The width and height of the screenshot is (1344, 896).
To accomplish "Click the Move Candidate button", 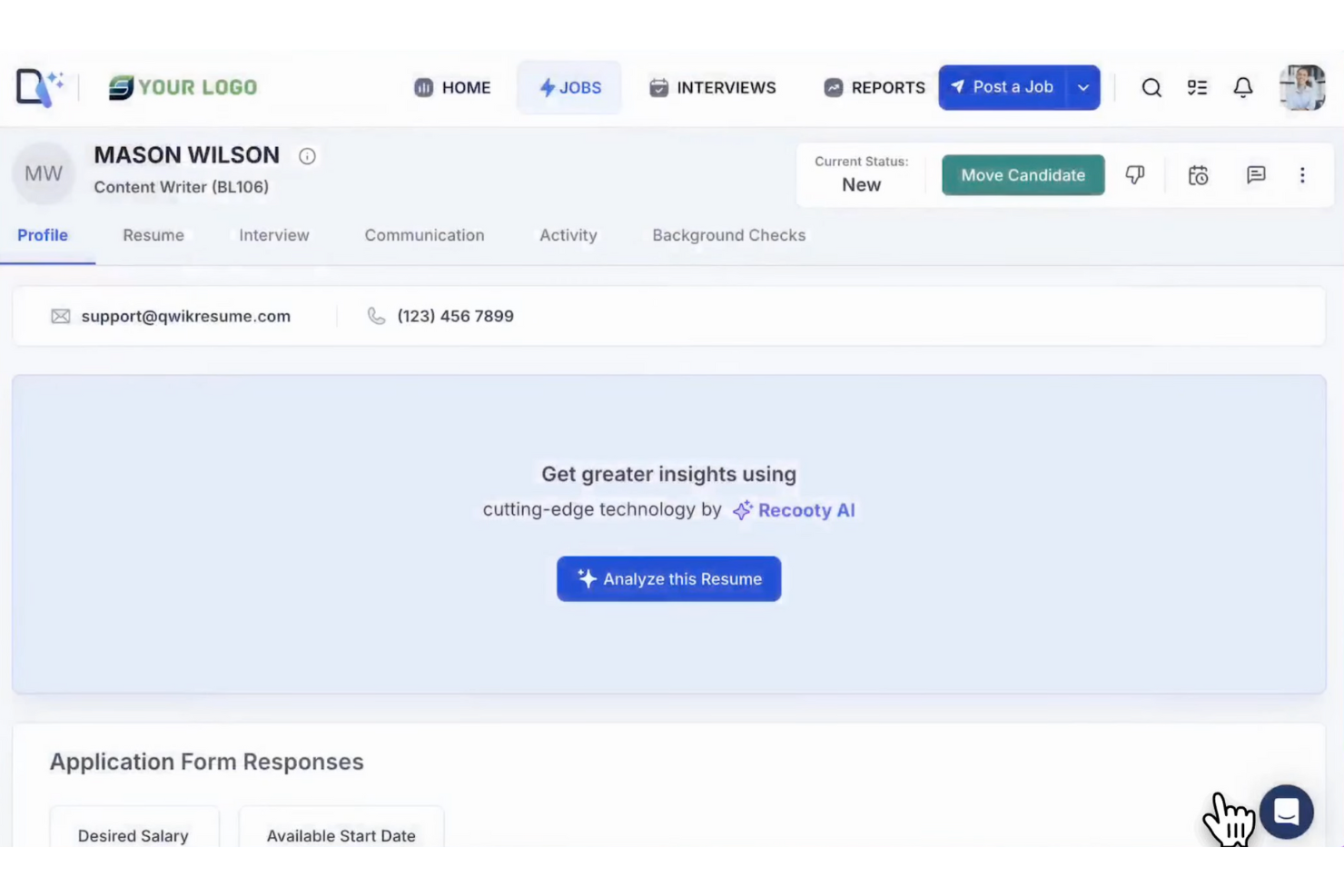I will point(1023,175).
